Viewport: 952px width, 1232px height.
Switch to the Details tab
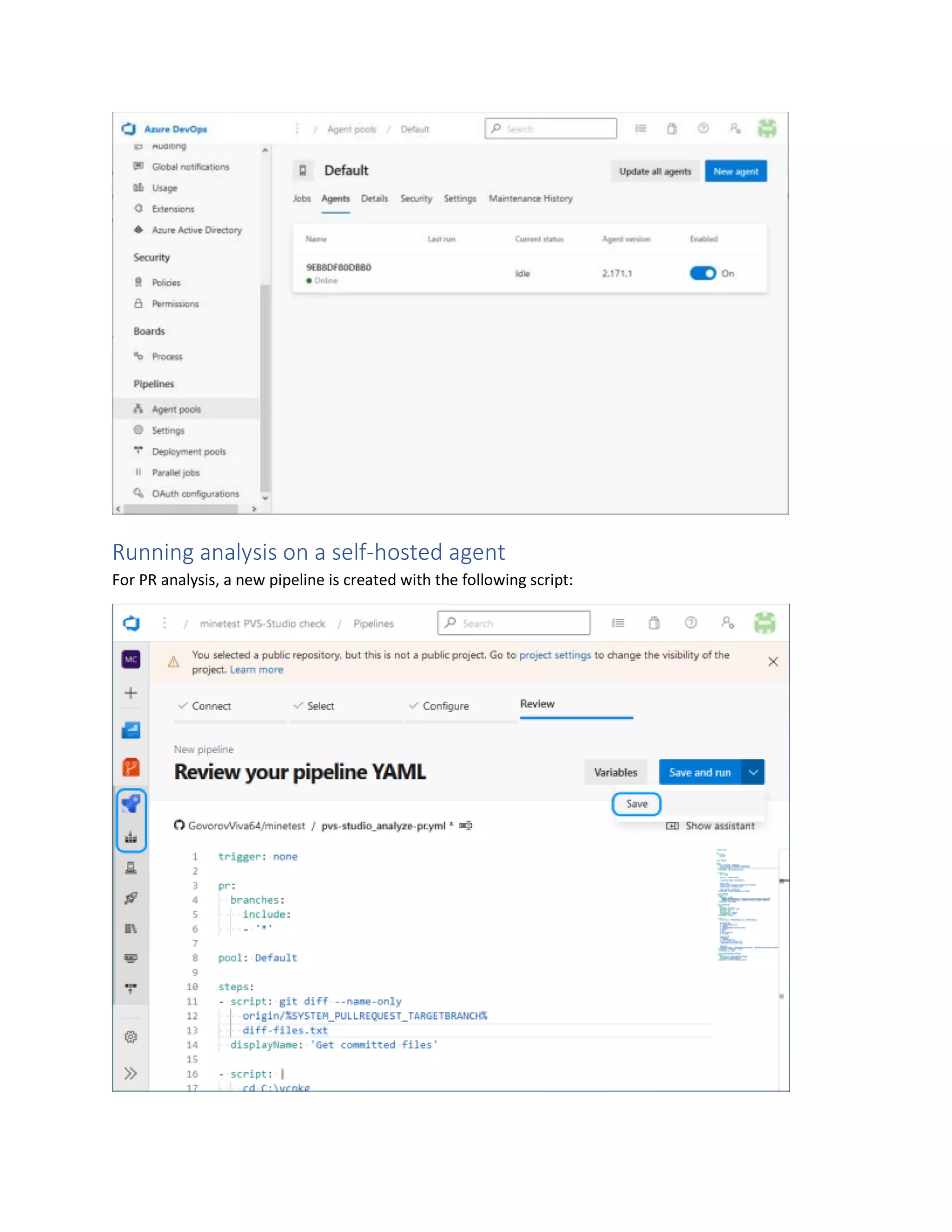pos(375,199)
